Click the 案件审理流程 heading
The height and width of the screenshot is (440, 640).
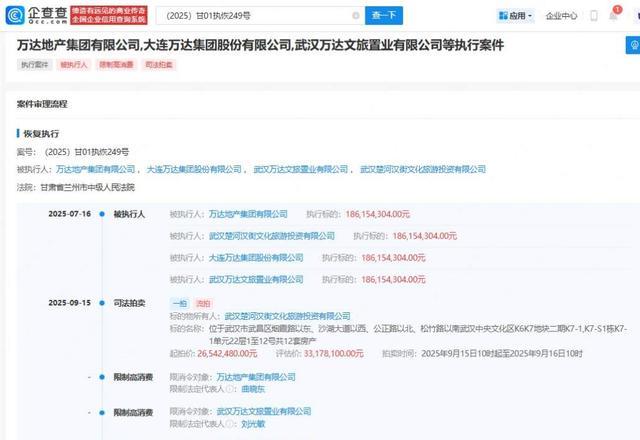[42, 104]
